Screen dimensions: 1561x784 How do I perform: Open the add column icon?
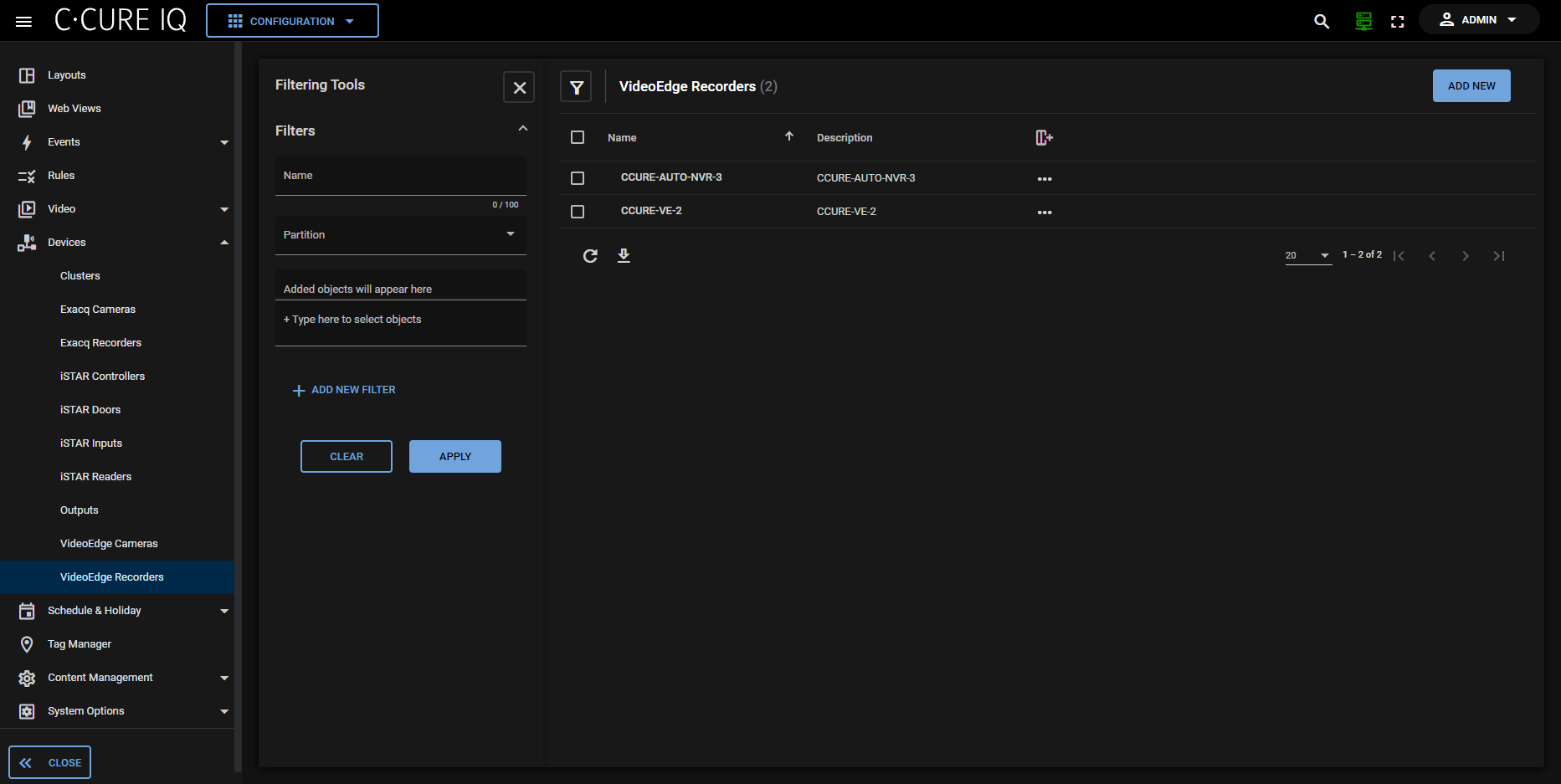click(x=1044, y=138)
